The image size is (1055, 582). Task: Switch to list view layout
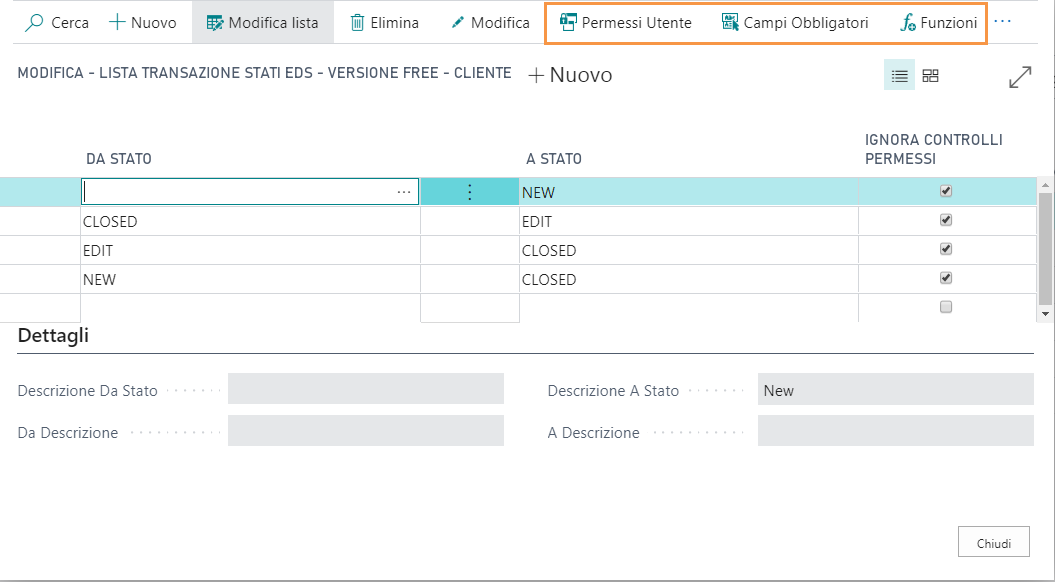899,75
